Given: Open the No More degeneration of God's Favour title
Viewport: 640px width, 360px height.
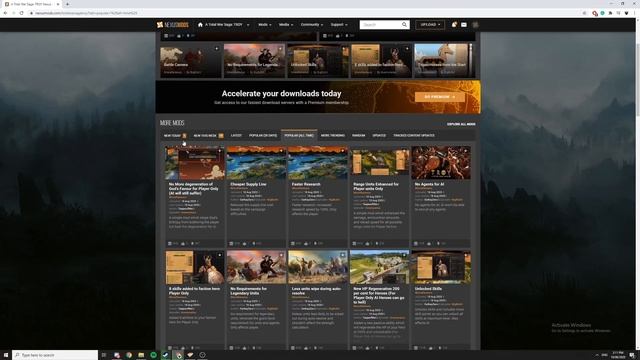Looking at the screenshot, I should pos(193,189).
